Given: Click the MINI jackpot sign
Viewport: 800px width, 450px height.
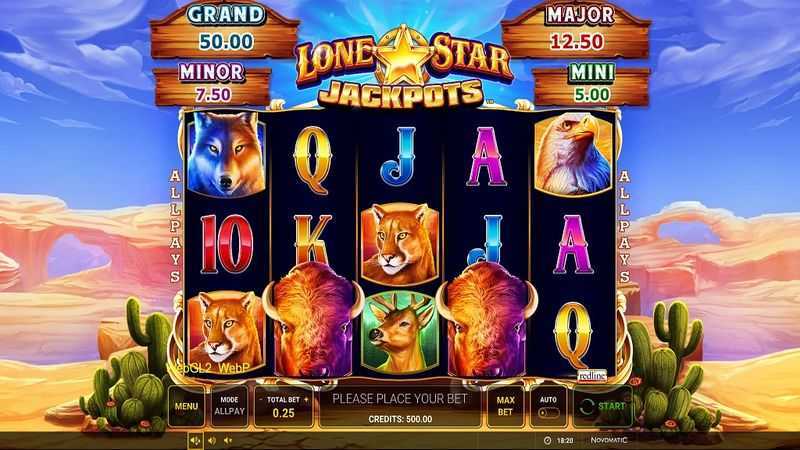Looking at the screenshot, I should click(592, 85).
